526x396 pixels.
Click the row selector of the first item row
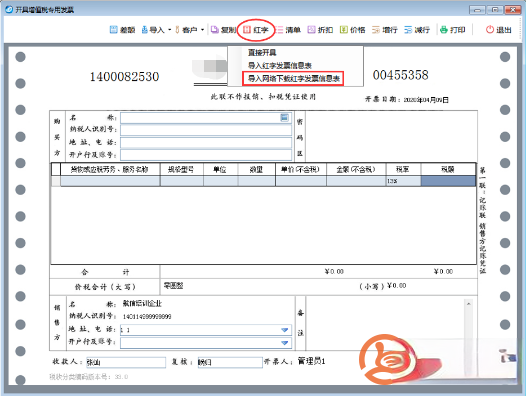pos(56,181)
